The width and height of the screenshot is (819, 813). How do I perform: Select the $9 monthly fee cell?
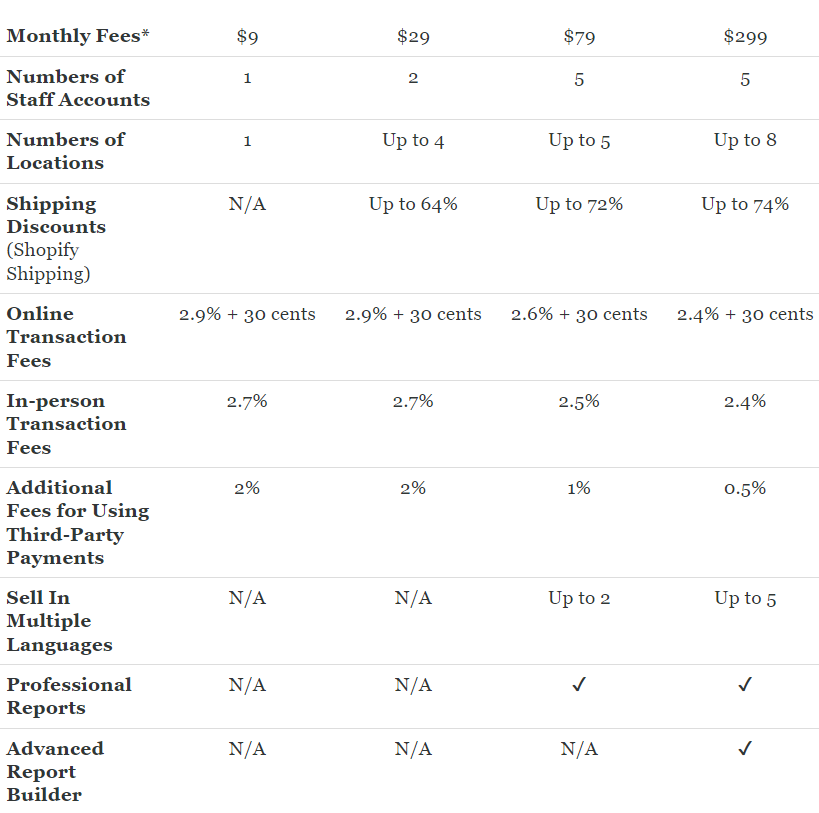coord(247,37)
